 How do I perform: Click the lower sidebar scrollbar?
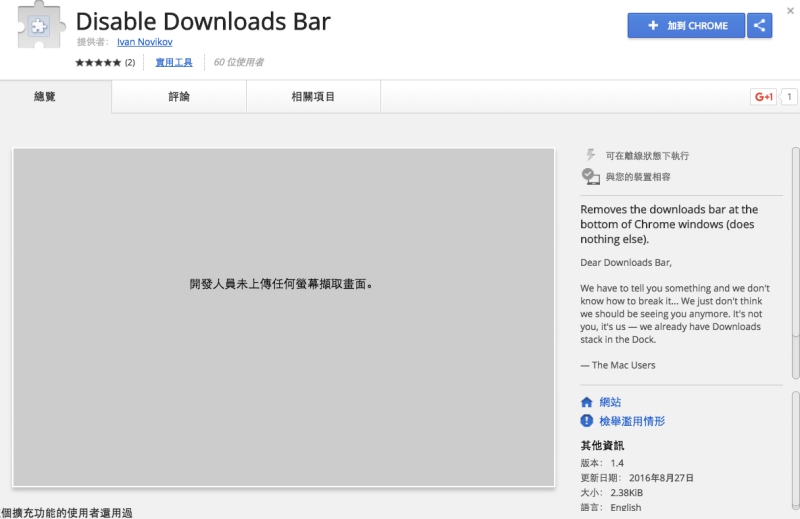coord(795,450)
